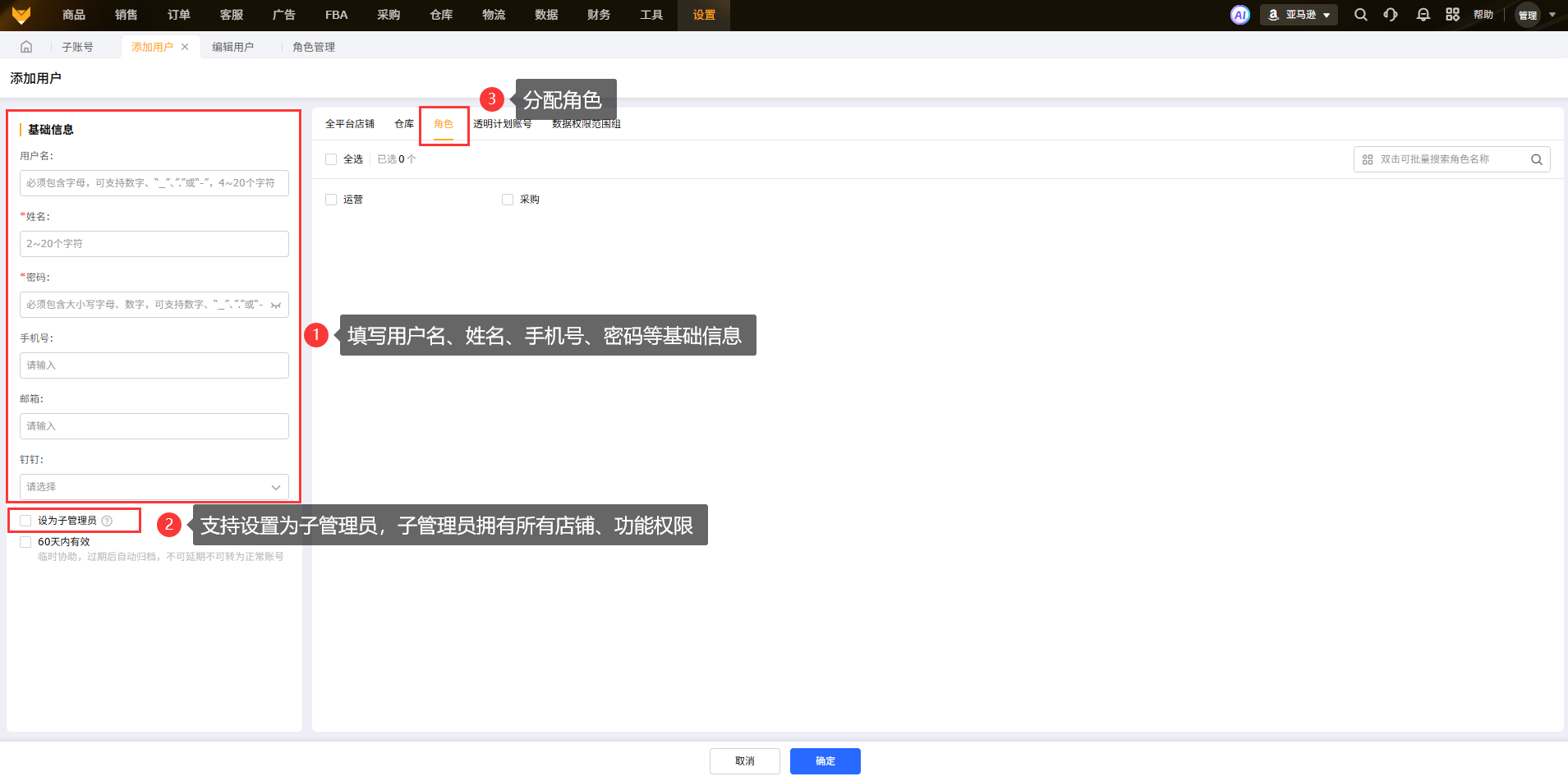
Task: Check the 60天内有效 option
Action: pyautogui.click(x=25, y=542)
